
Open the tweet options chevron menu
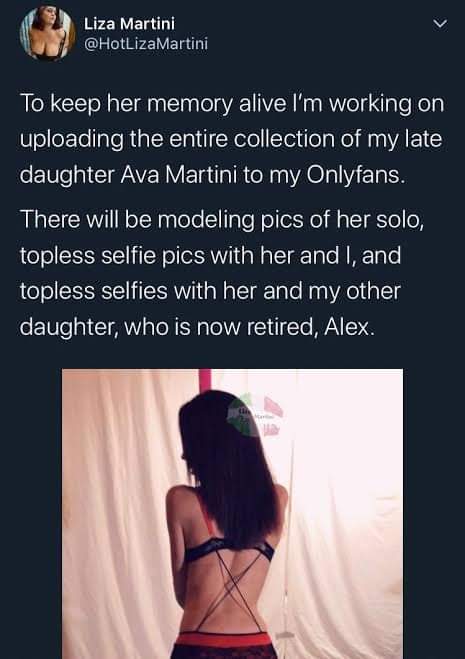(x=440, y=24)
